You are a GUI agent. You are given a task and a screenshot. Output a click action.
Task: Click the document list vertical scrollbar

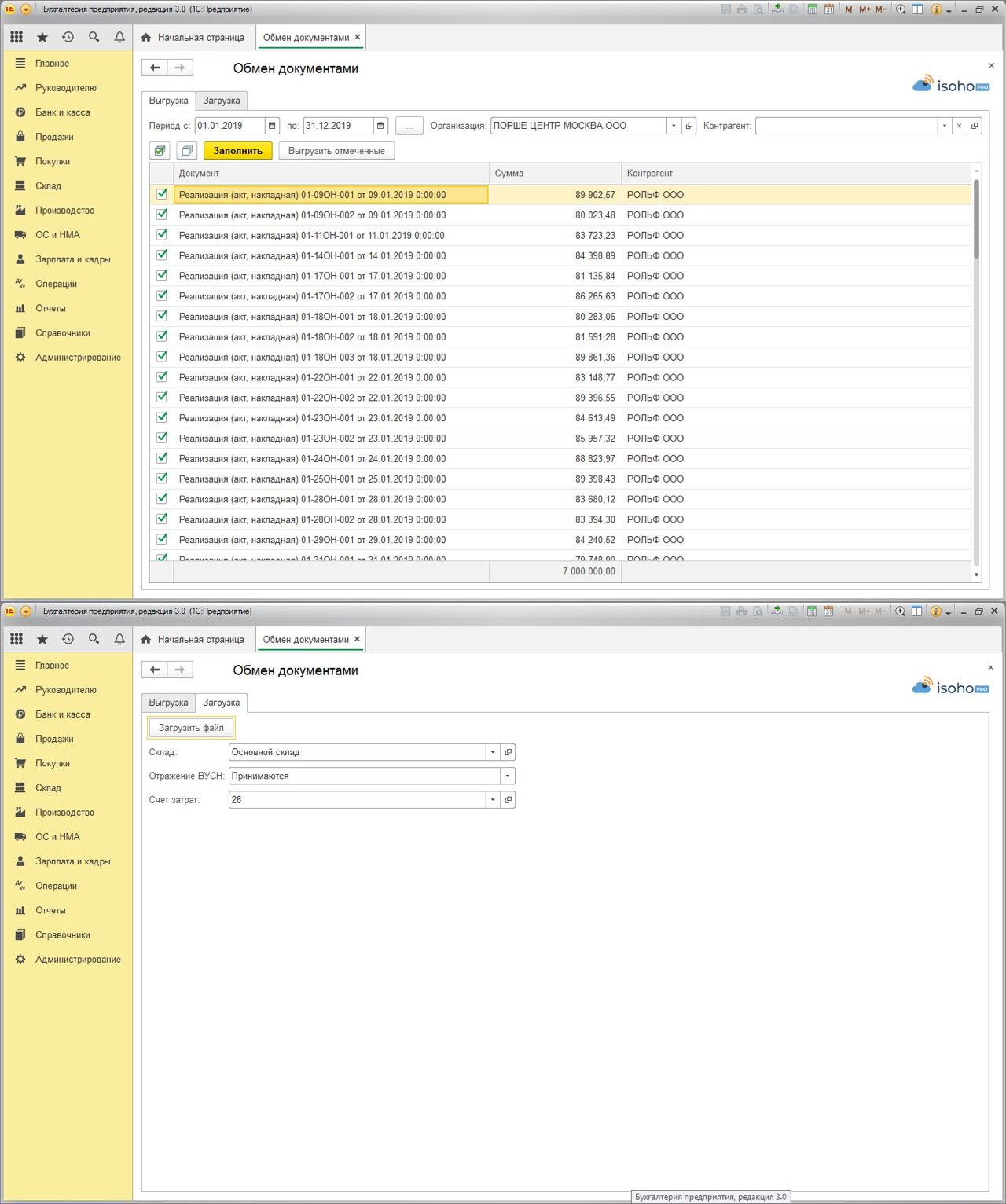coord(977,218)
